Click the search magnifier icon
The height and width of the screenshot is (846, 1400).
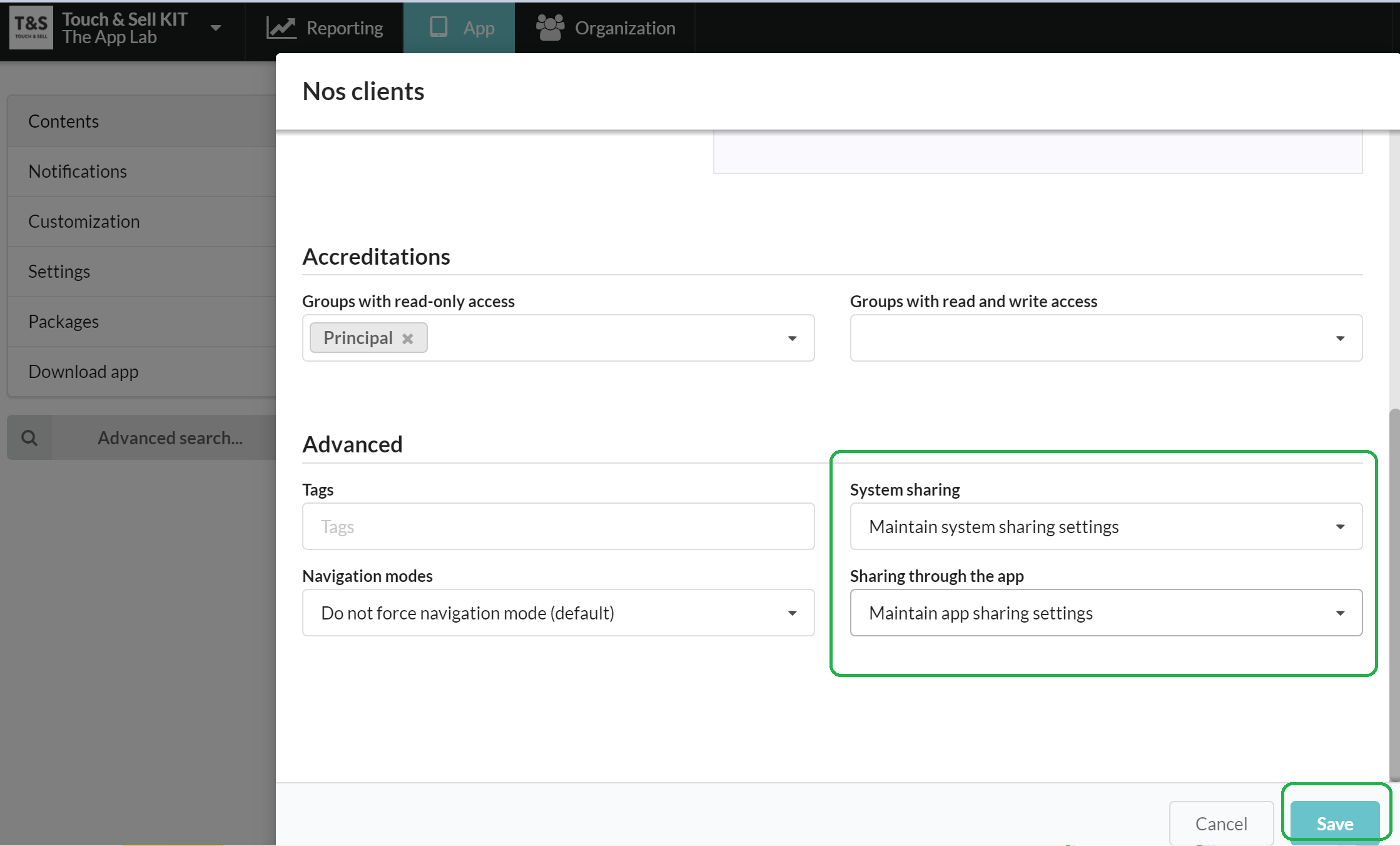29,438
